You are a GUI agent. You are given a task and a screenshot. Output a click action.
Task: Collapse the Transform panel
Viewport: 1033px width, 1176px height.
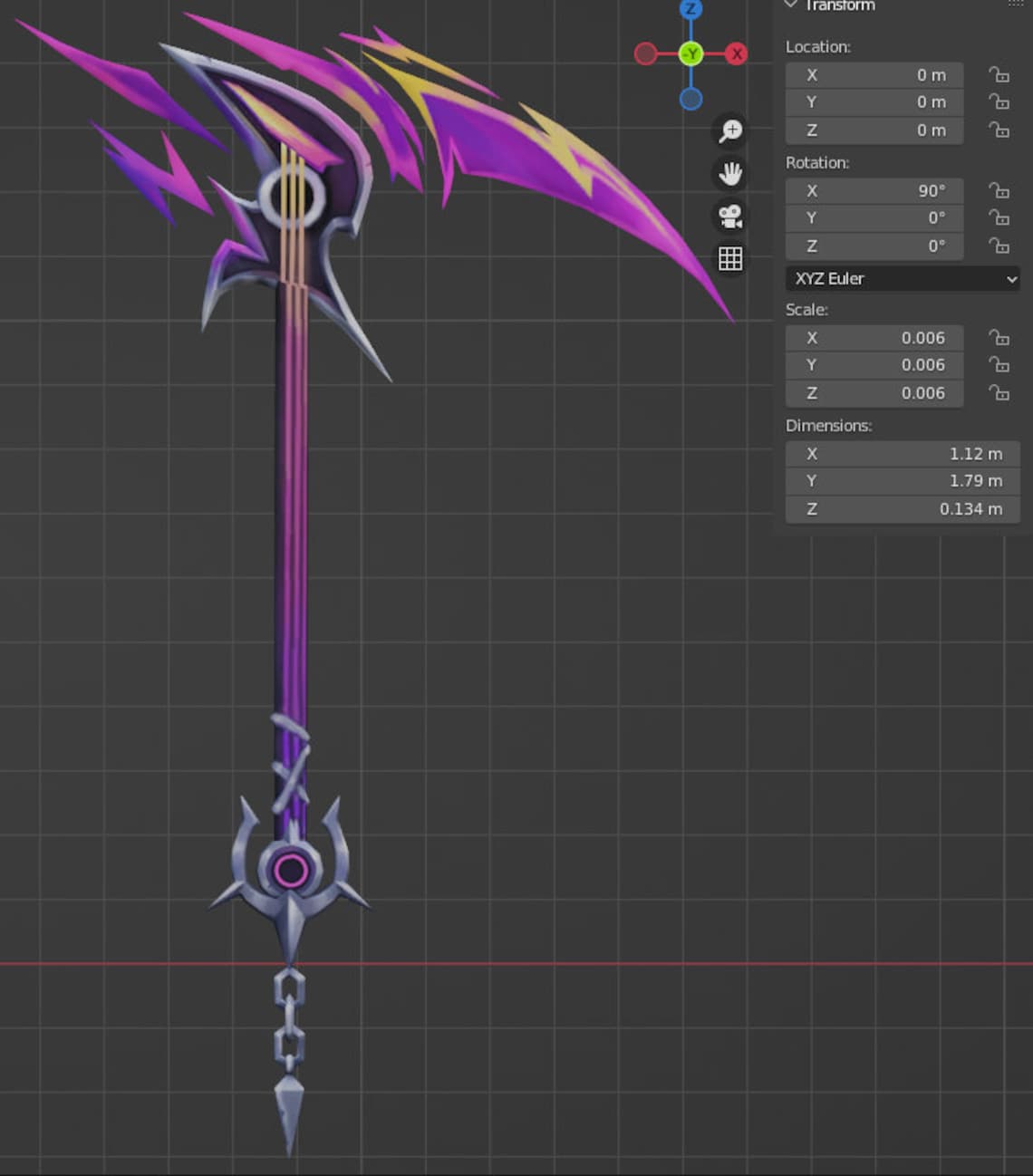click(x=790, y=4)
